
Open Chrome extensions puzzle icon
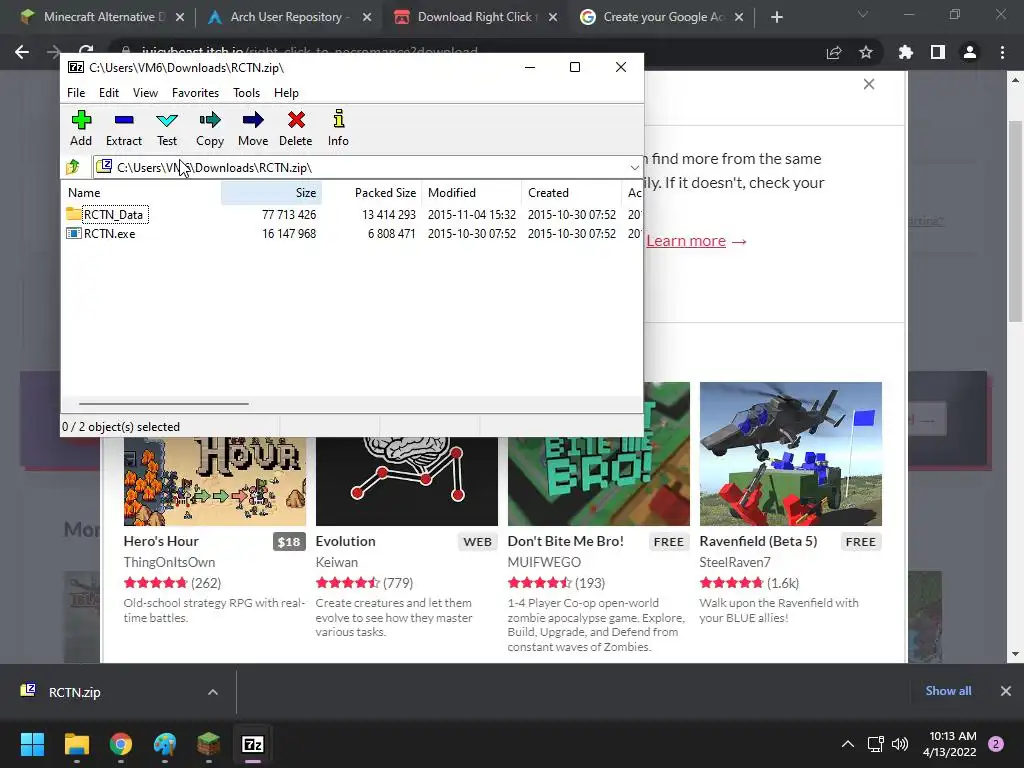point(906,52)
